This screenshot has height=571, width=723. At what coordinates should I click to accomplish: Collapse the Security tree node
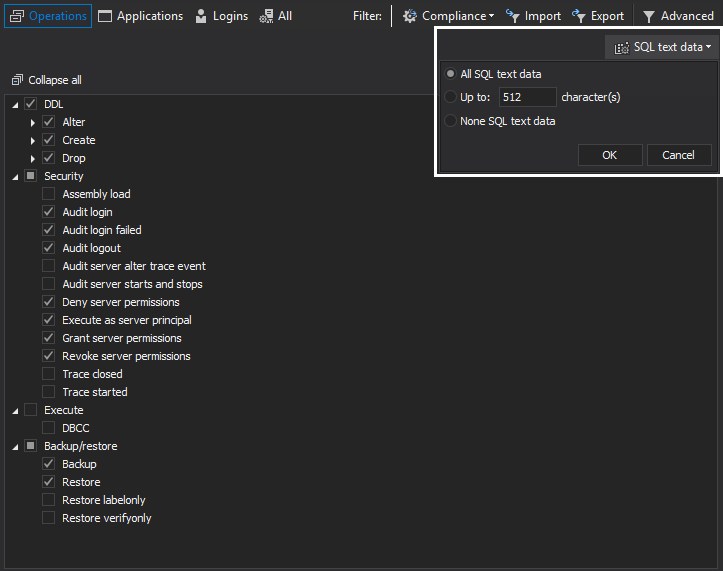coord(15,177)
